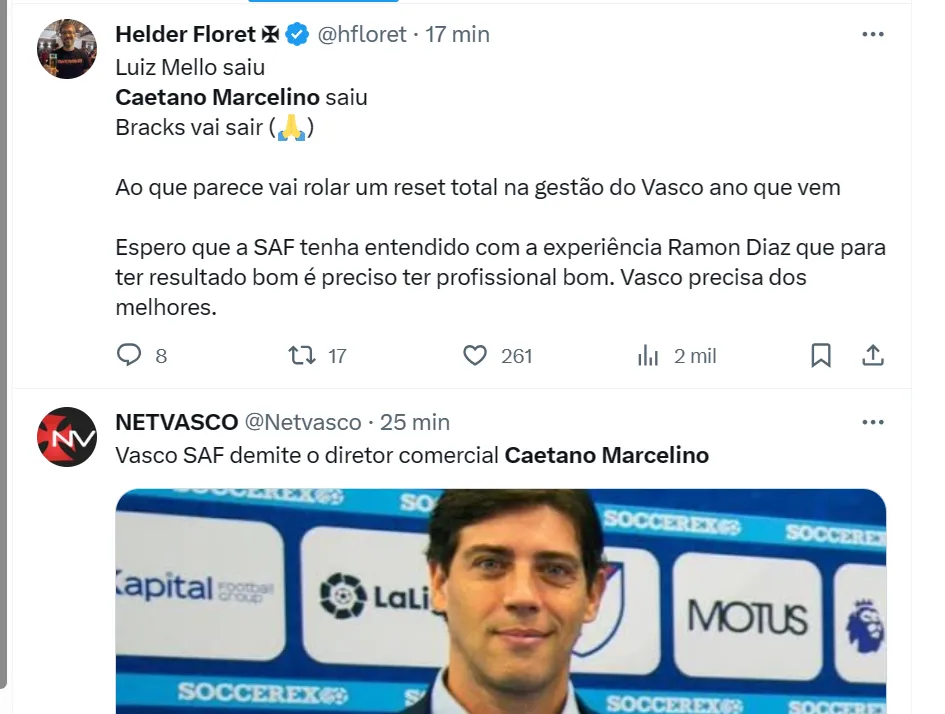Open more options for Helder Floret's tweet

872,34
